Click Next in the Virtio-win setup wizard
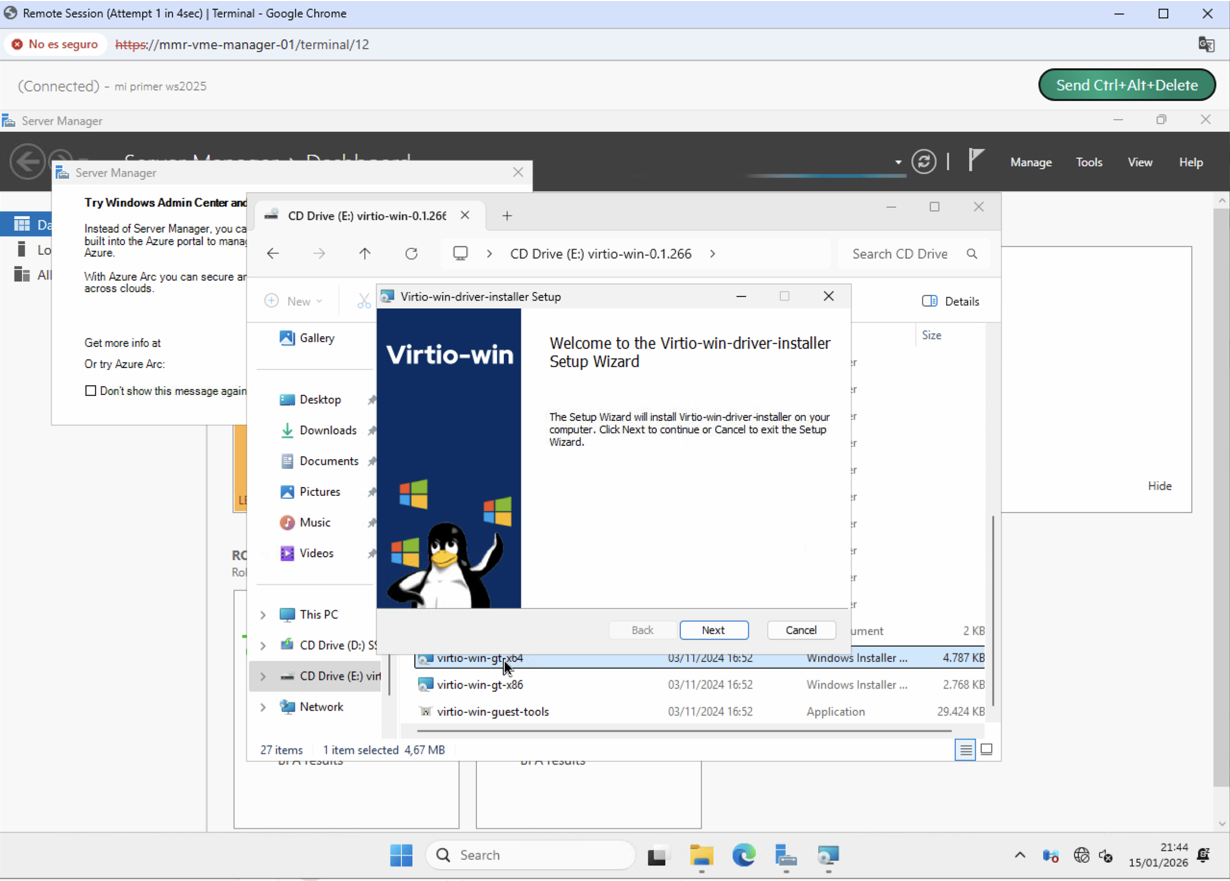1230x881 pixels. 714,630
